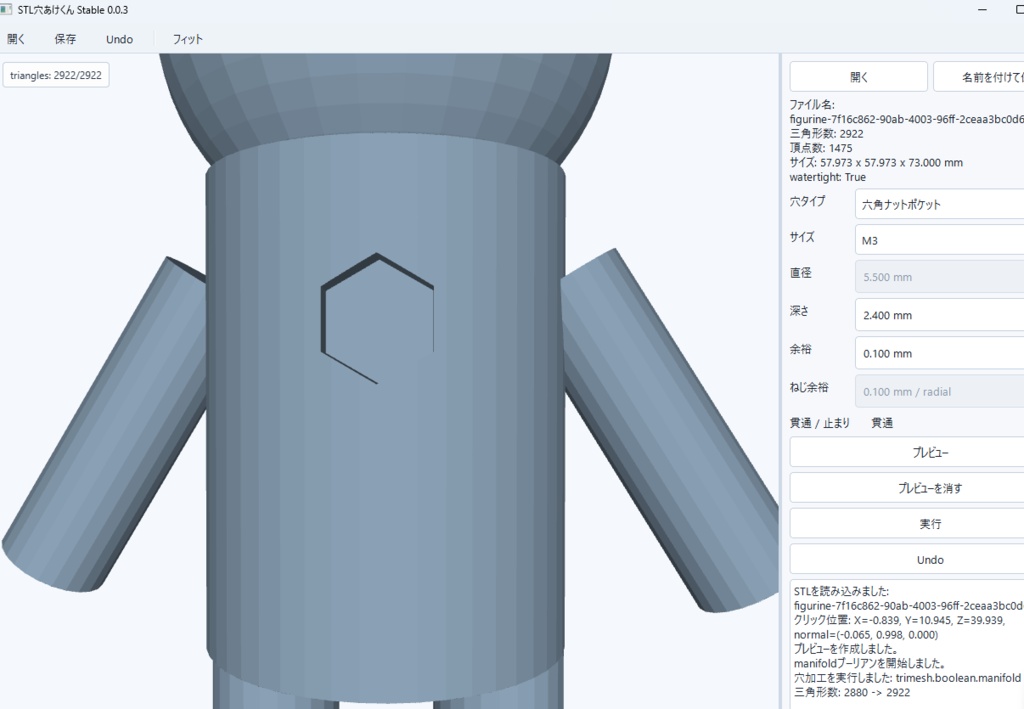Click 保存 in the top toolbar
The width and height of the screenshot is (1024, 709).
click(65, 39)
